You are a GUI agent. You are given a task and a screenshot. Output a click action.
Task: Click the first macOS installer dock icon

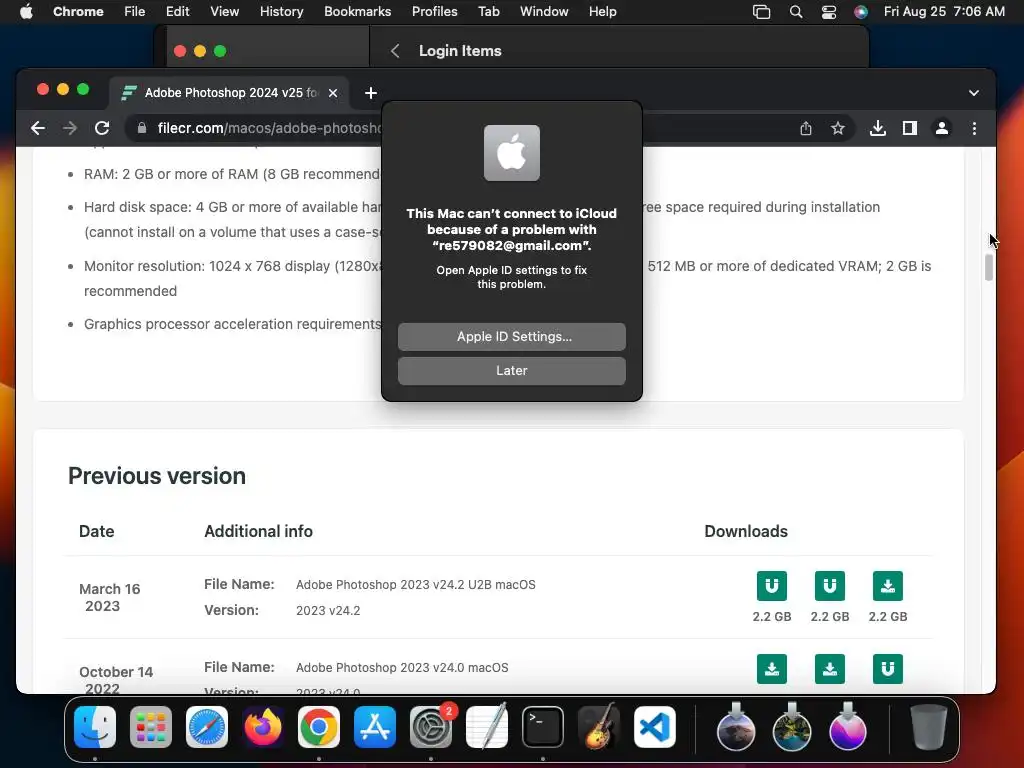pos(736,727)
